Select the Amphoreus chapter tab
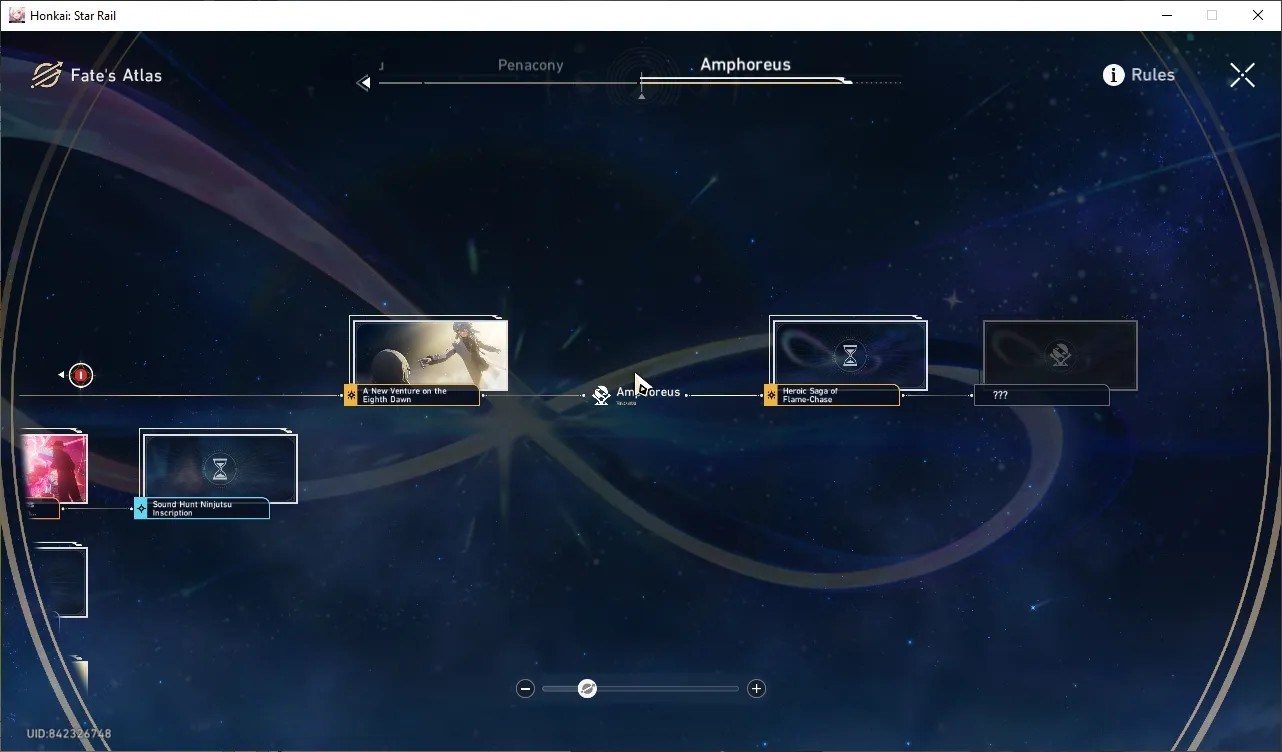This screenshot has width=1282, height=752. 745,65
